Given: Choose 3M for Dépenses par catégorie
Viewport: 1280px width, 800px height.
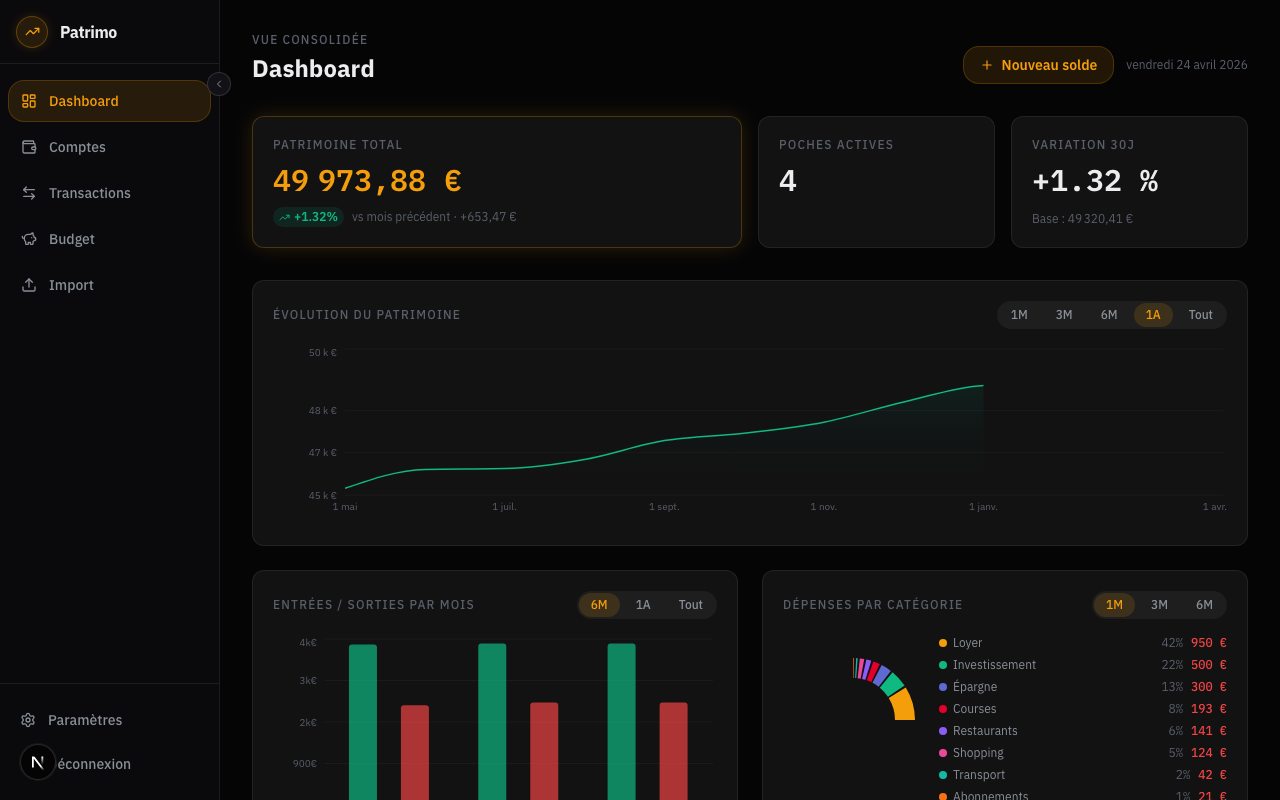Looking at the screenshot, I should [x=1159, y=605].
